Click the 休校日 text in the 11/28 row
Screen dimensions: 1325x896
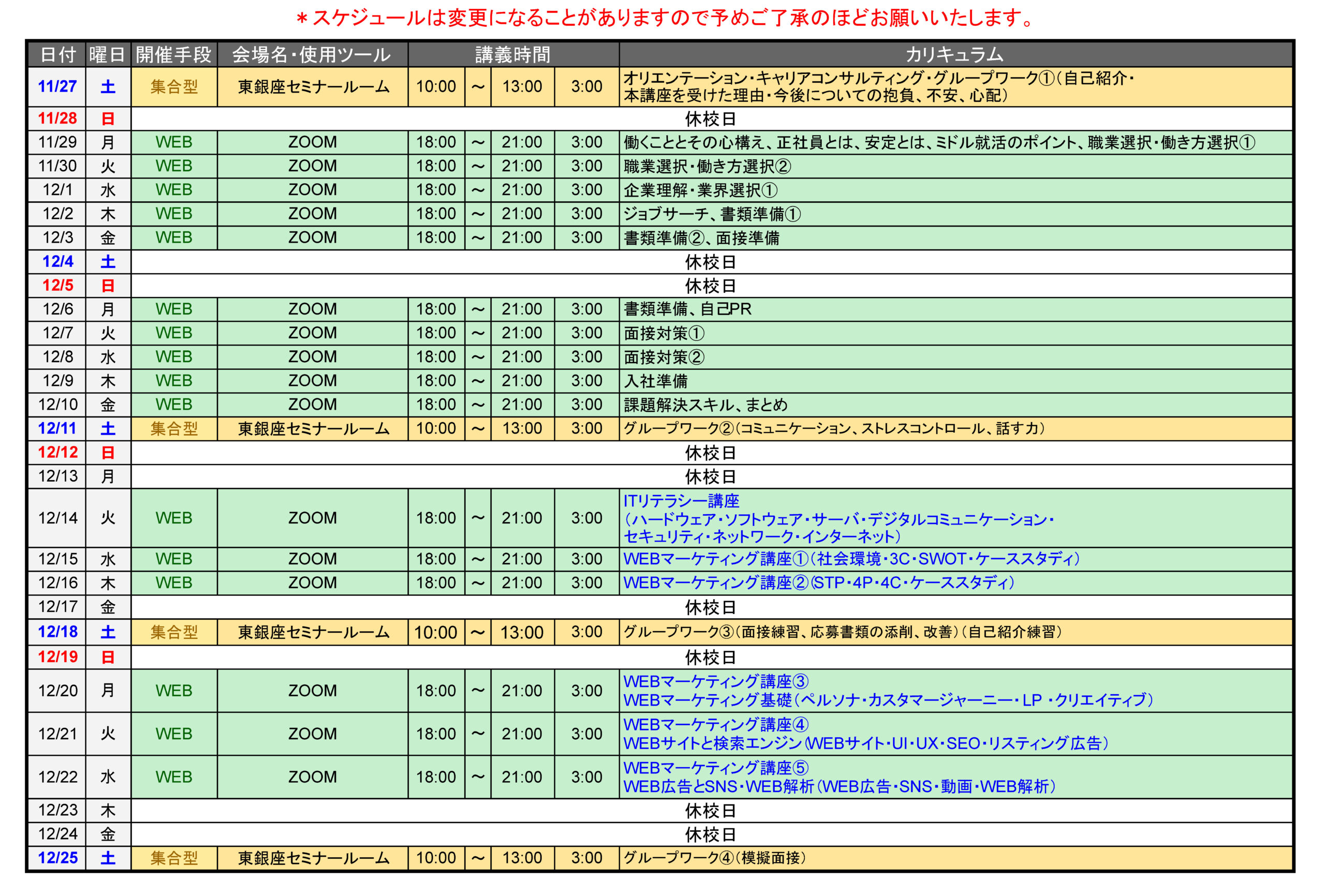pos(711,119)
